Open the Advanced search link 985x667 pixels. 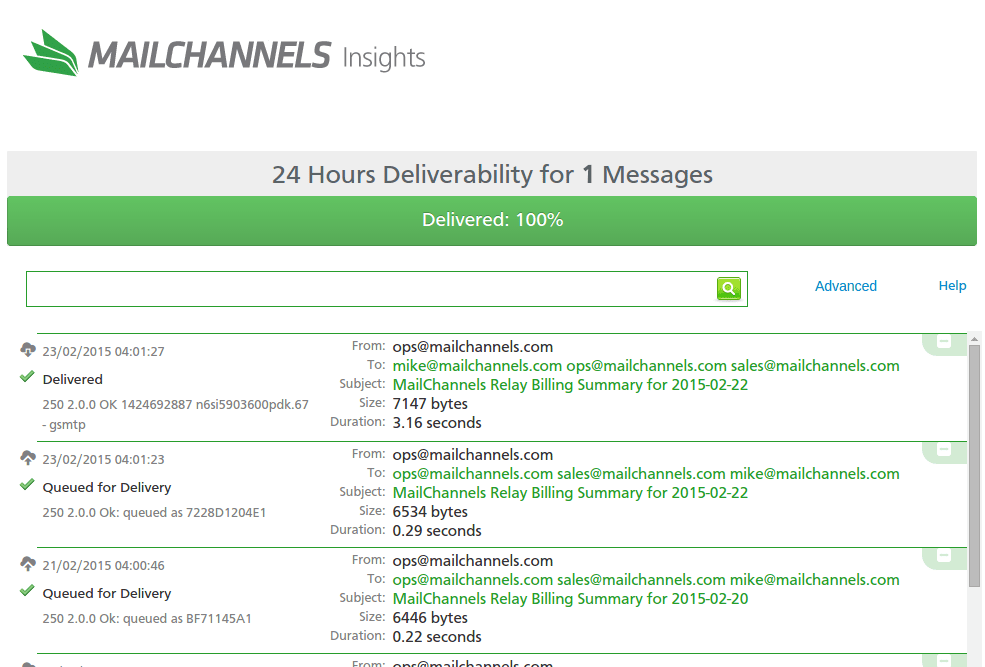click(x=846, y=286)
